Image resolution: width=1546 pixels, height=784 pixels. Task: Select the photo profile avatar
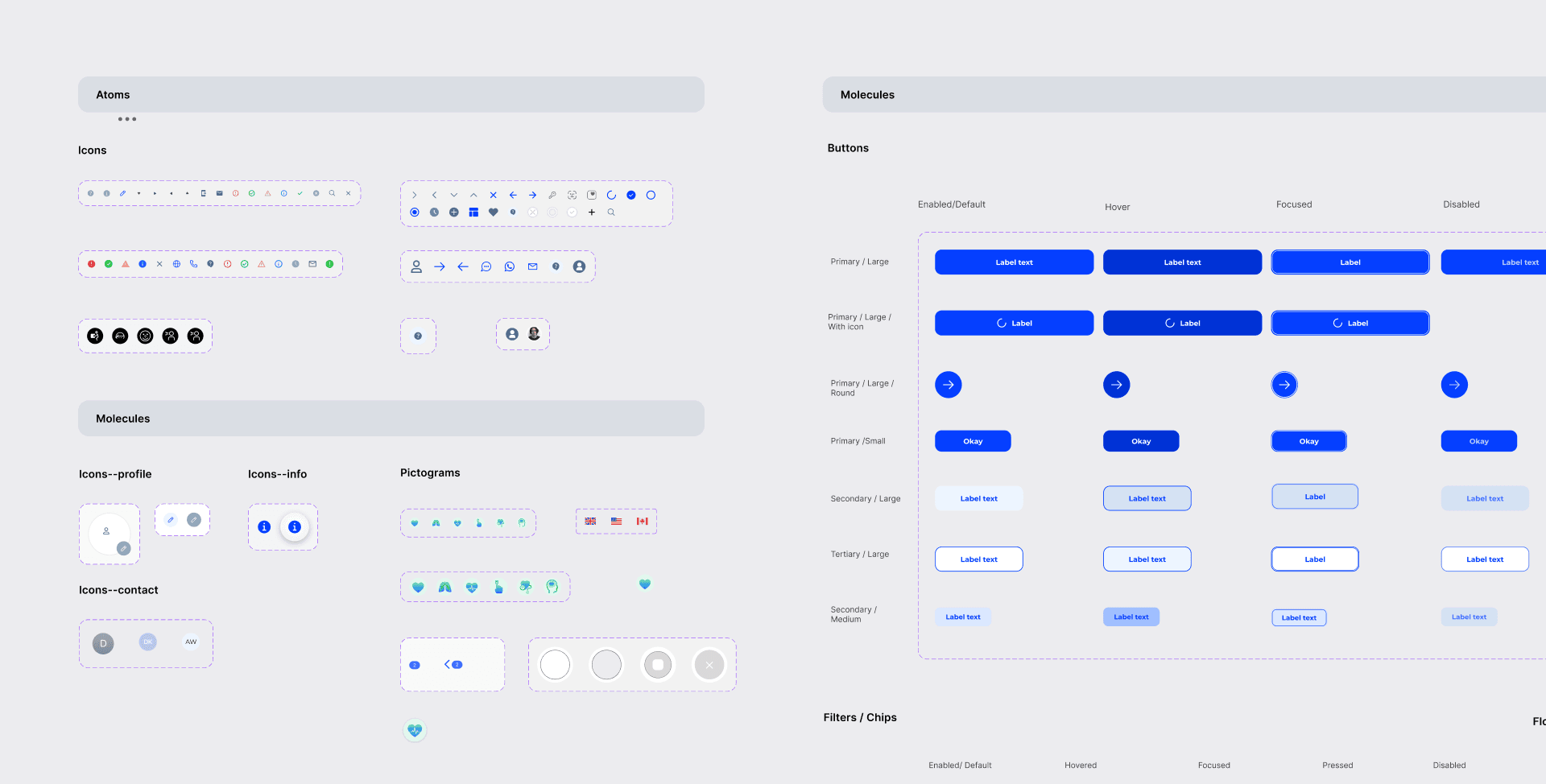pyautogui.click(x=534, y=333)
